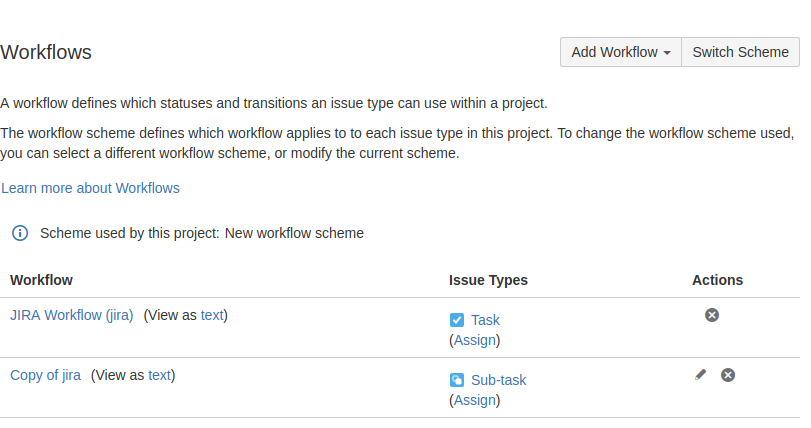Open the JIRA Workflow (jira) link
811x428 pixels.
[x=72, y=315]
